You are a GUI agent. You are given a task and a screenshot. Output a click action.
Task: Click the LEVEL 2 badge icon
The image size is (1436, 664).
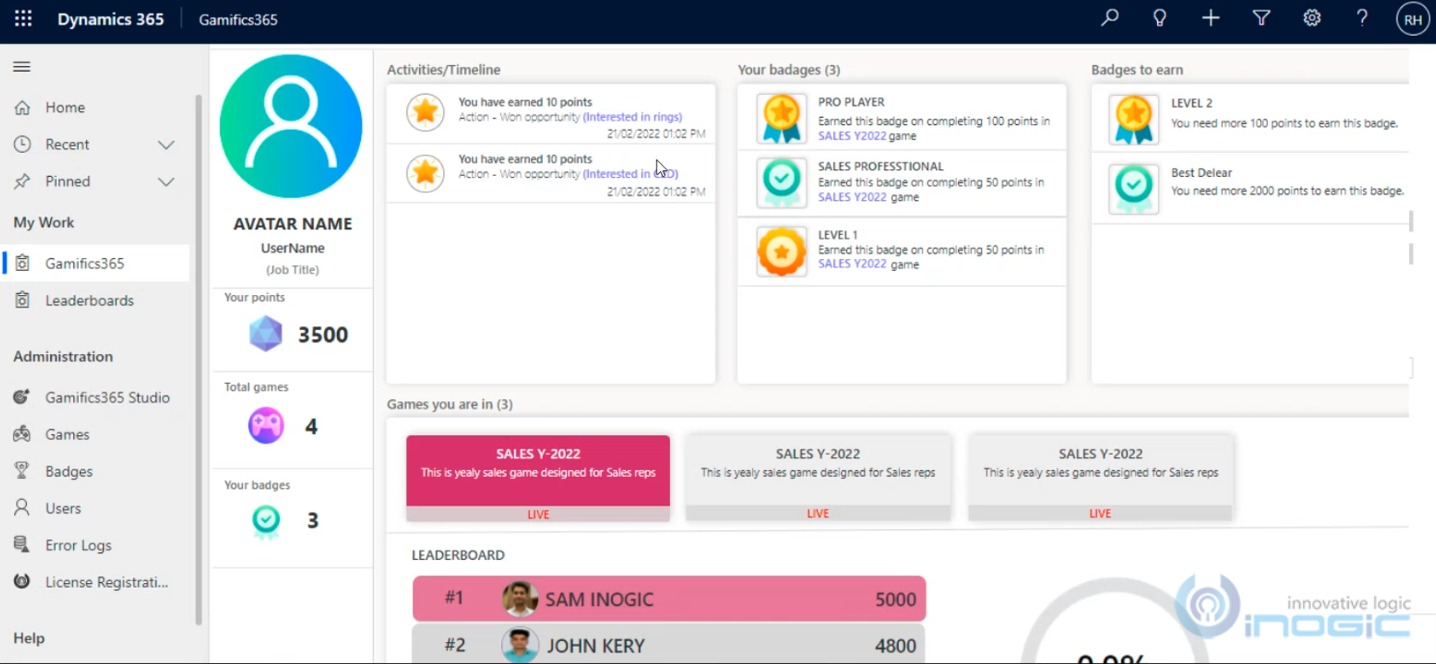coord(1134,119)
